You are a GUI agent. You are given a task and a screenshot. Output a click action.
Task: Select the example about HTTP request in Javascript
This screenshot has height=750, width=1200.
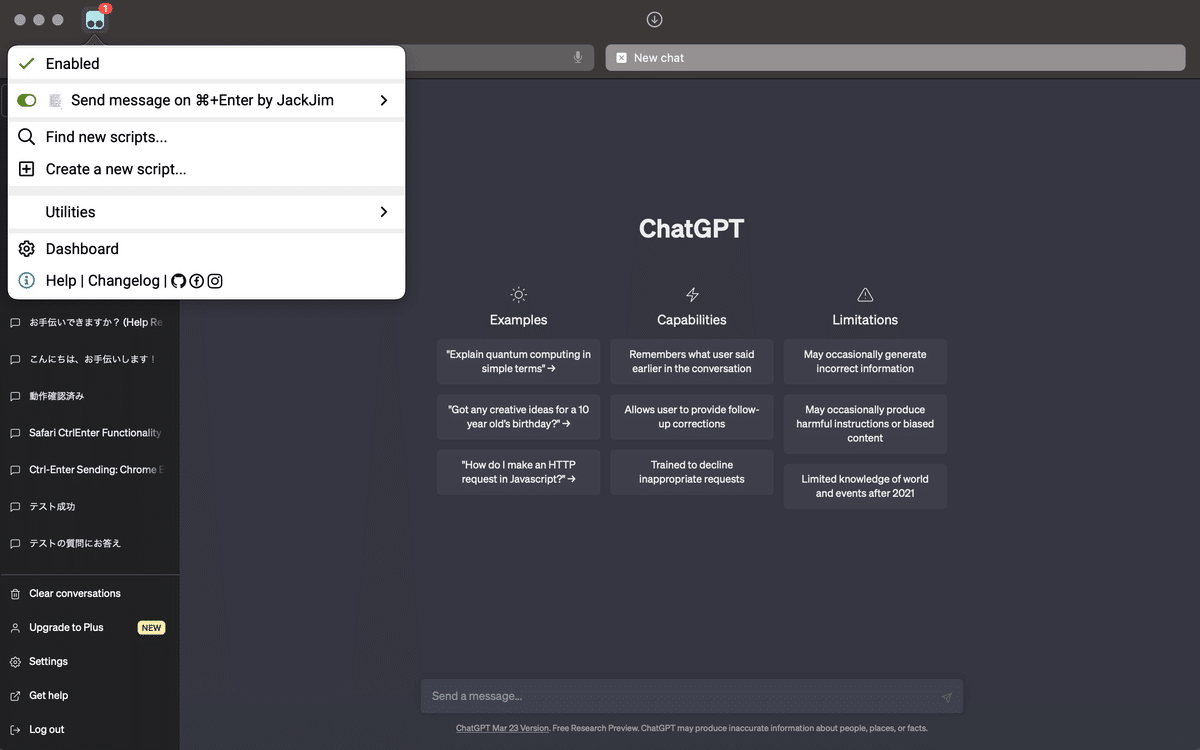tap(518, 472)
